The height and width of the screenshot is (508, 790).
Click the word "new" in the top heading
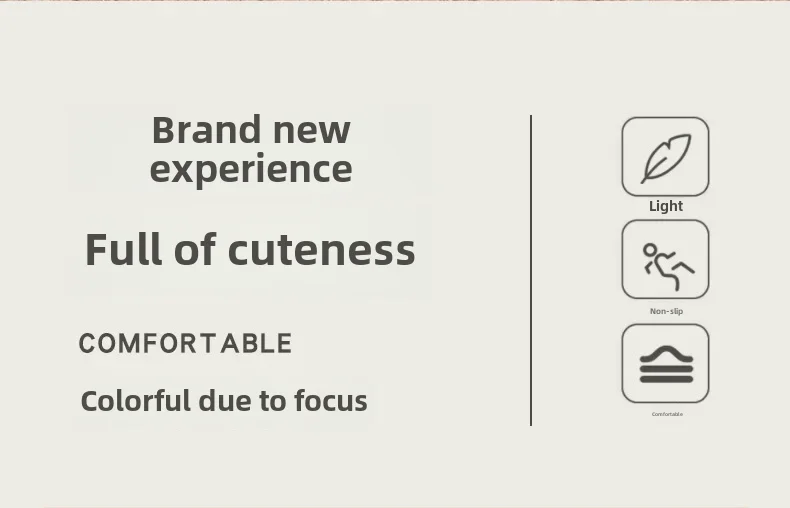click(312, 130)
